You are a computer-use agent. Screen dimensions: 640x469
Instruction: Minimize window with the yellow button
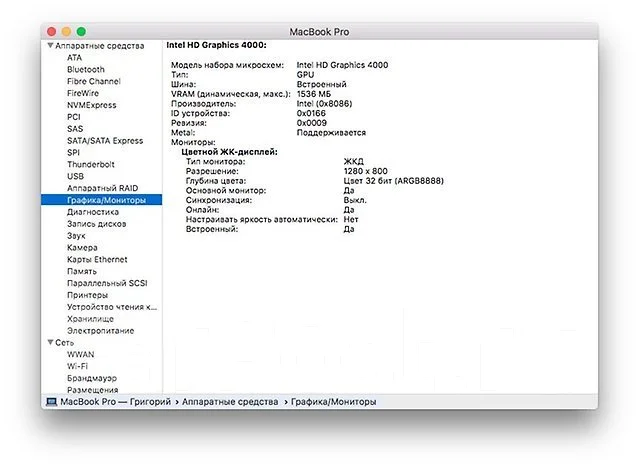(66, 31)
